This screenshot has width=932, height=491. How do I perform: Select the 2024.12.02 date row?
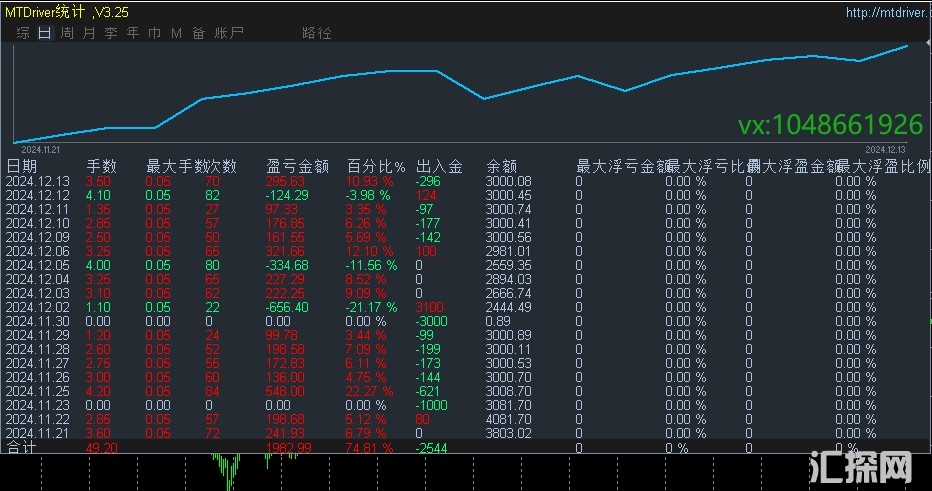[37, 307]
